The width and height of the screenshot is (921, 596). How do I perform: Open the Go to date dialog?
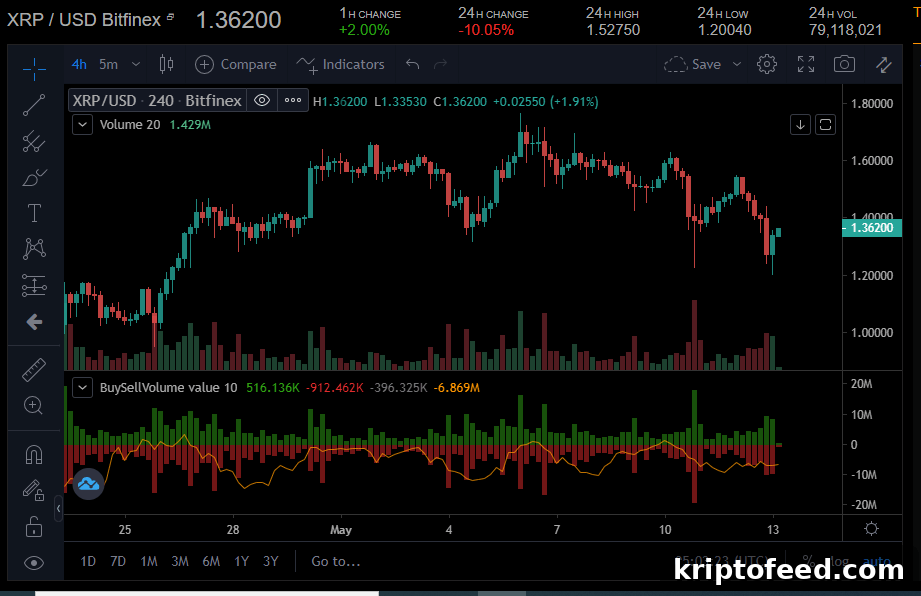point(335,561)
